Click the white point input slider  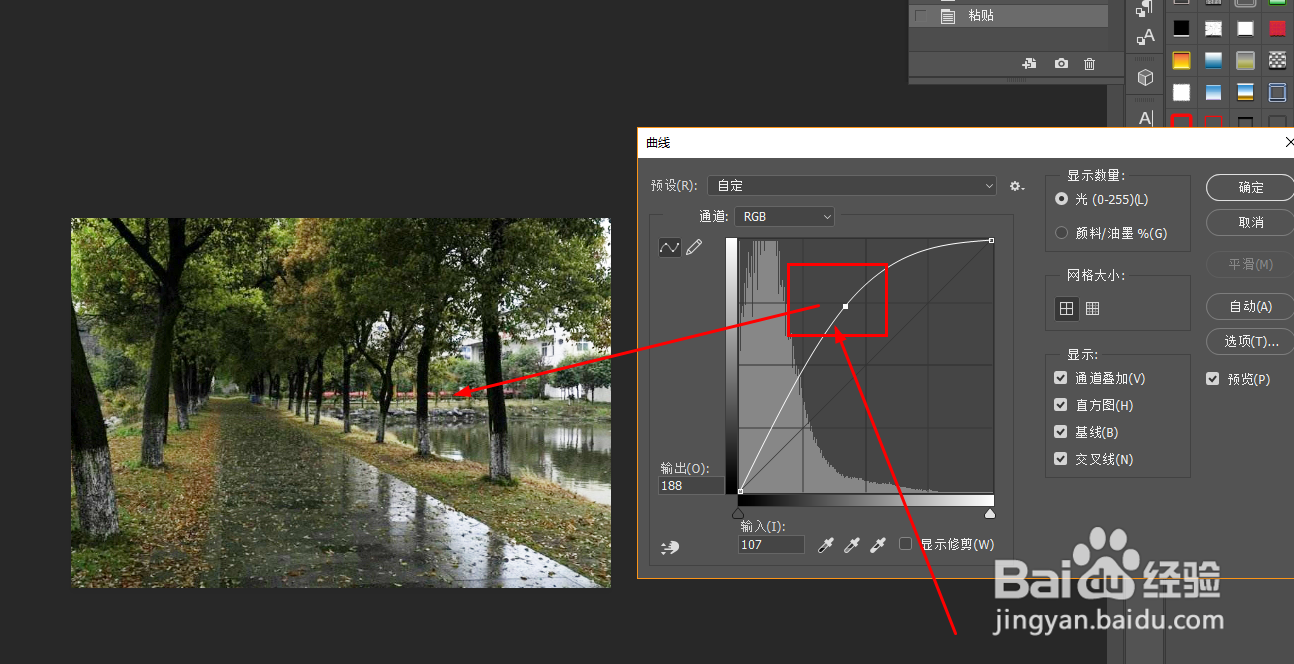[x=990, y=513]
